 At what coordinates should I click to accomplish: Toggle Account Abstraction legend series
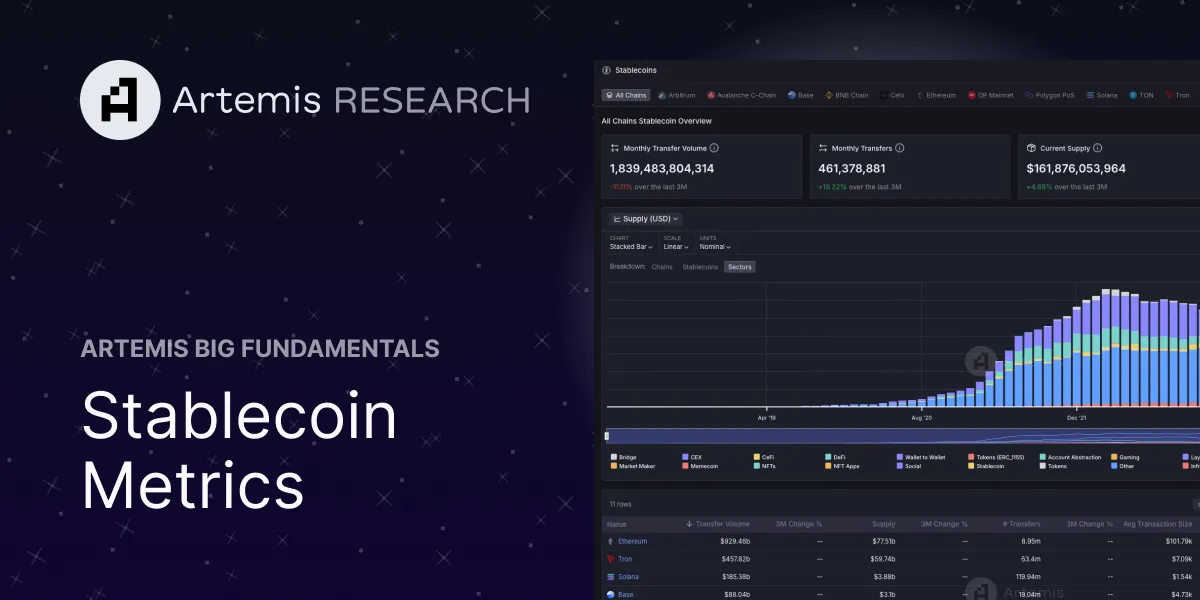(1070, 457)
